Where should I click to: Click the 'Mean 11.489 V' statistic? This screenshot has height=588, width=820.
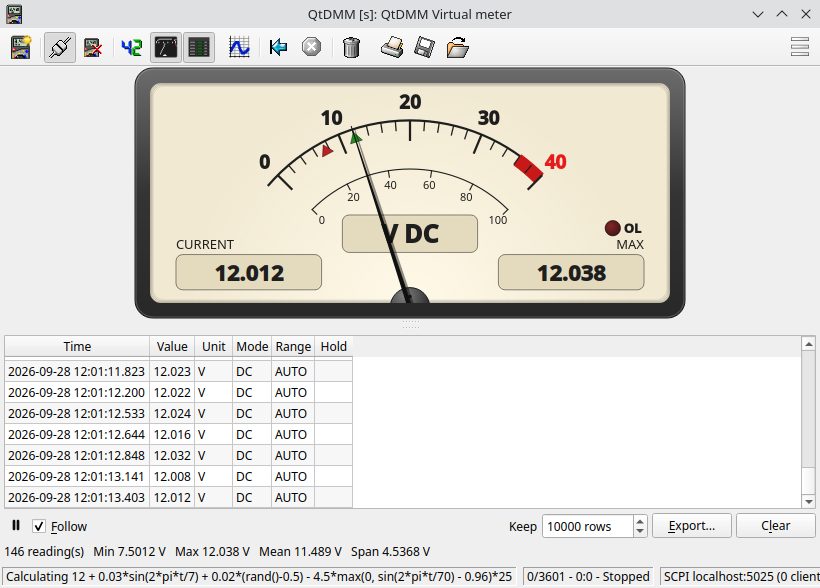[300, 551]
